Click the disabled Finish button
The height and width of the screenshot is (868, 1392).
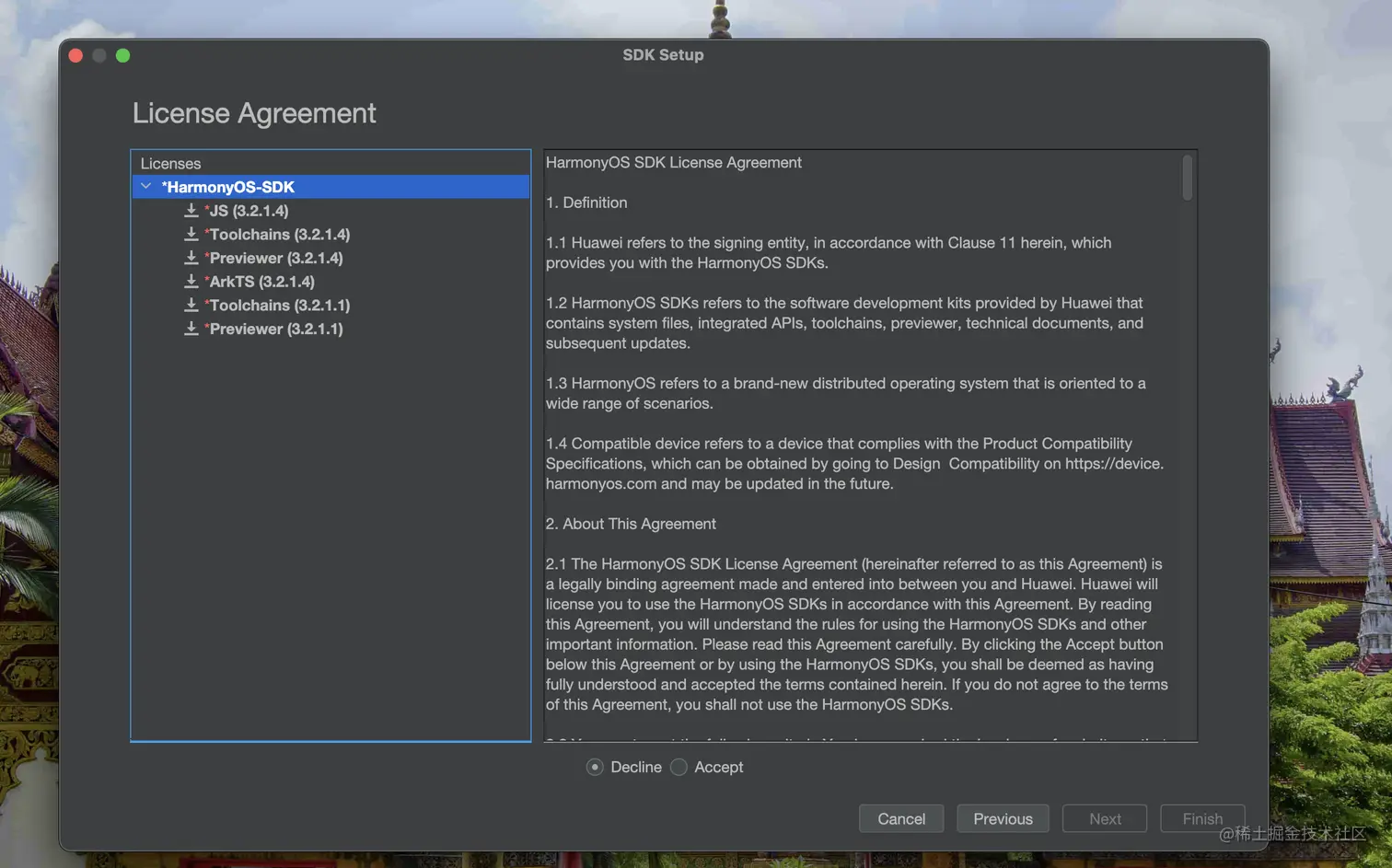[1202, 818]
